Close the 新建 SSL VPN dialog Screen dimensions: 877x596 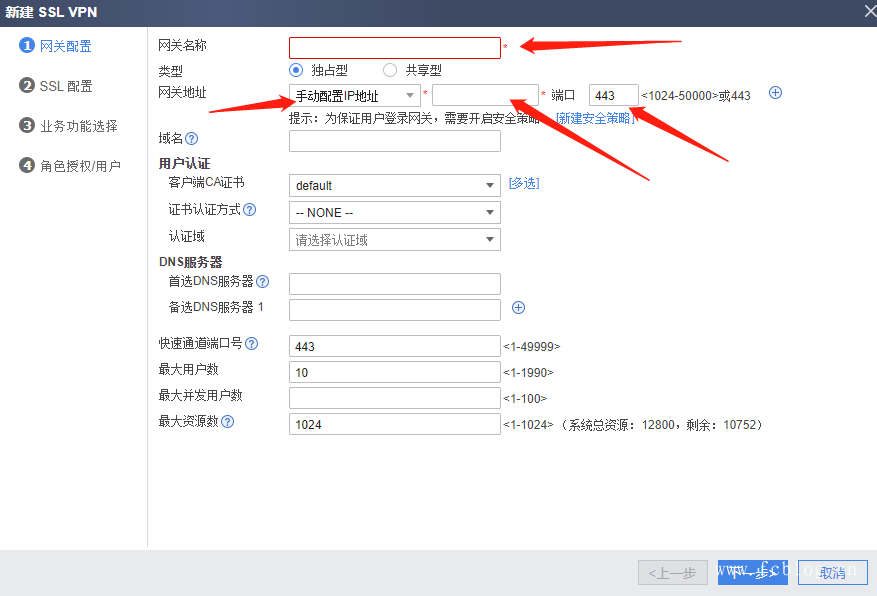pos(868,13)
